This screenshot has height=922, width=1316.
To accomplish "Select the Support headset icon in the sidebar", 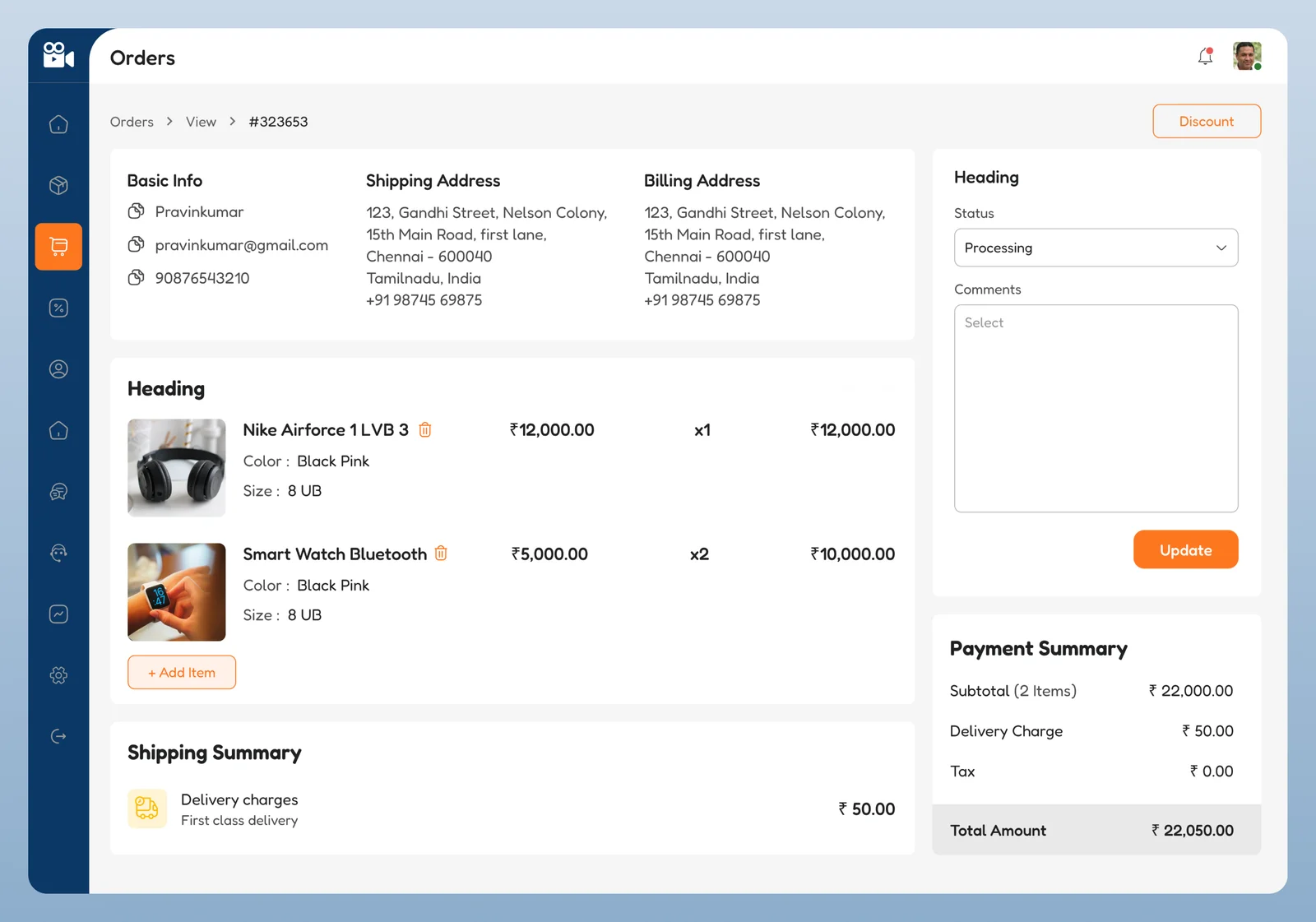I will (x=58, y=552).
